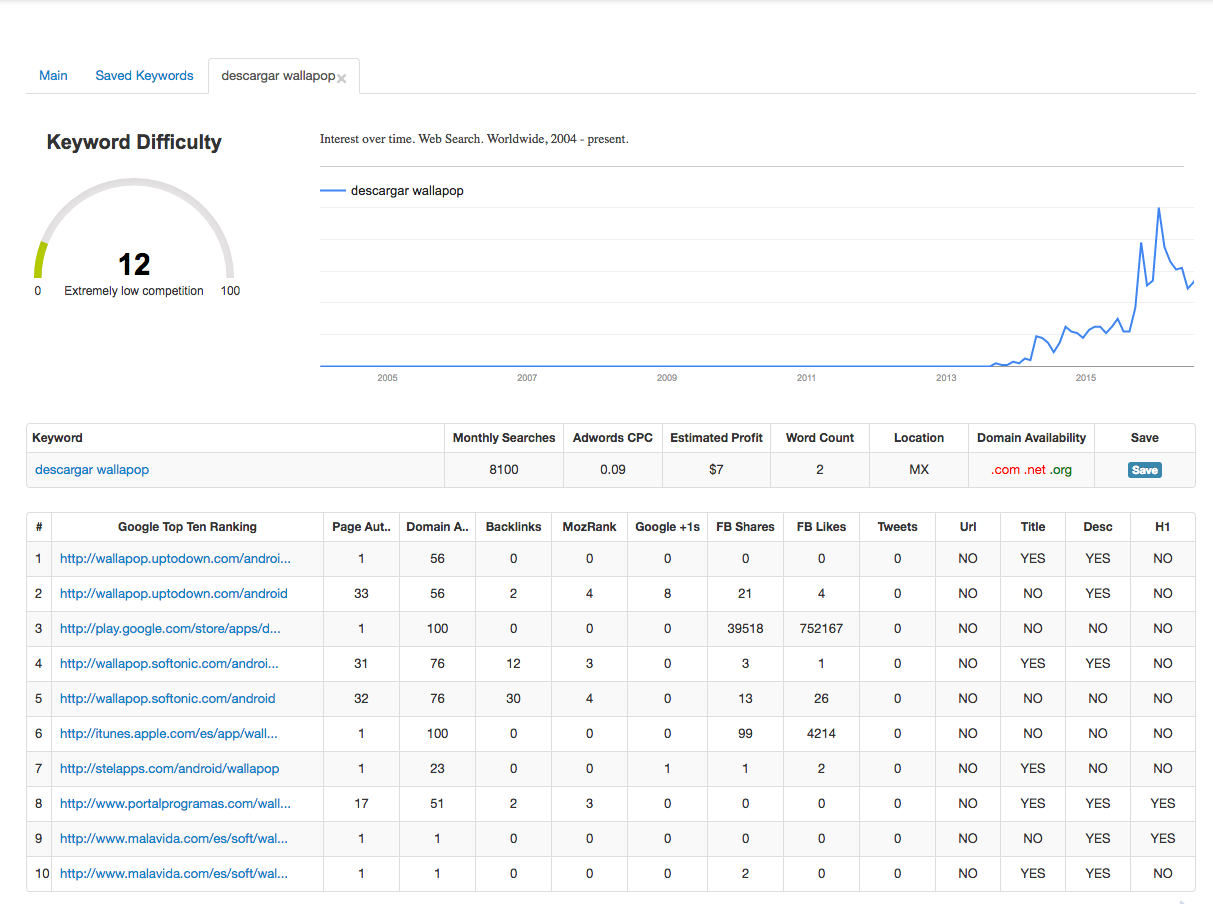Click the MozRank column header
The width and height of the screenshot is (1213, 904).
[589, 527]
